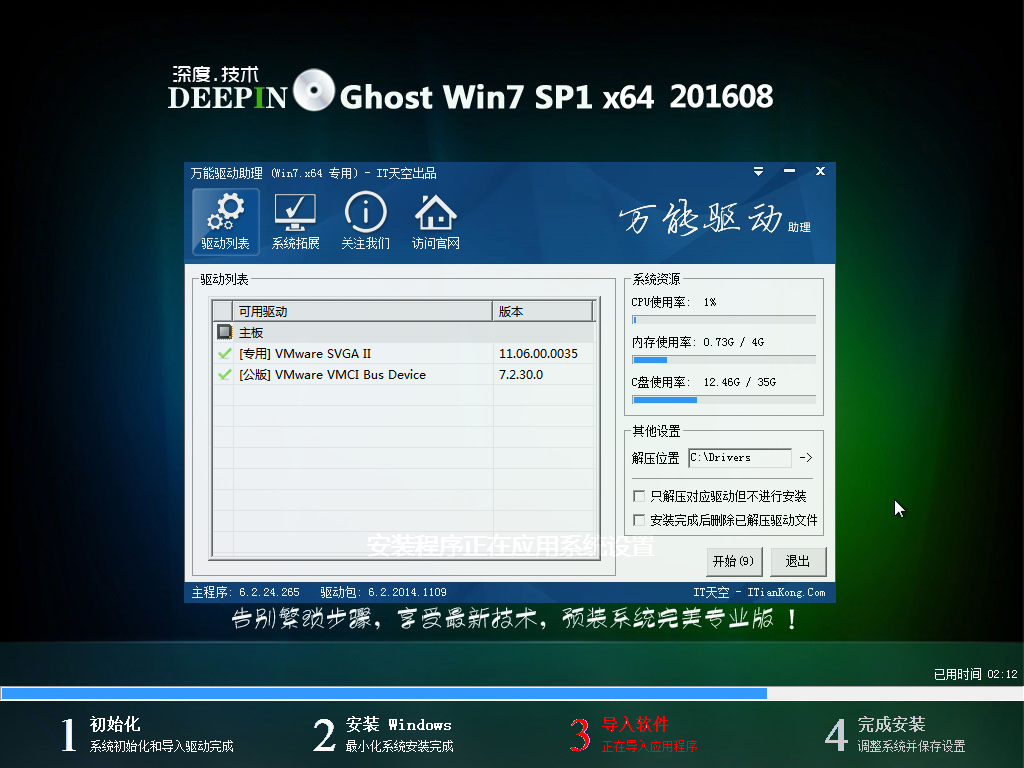This screenshot has width=1024, height=768.
Task: Click the green checkmark beside VMware SVGA II
Action: click(x=225, y=353)
